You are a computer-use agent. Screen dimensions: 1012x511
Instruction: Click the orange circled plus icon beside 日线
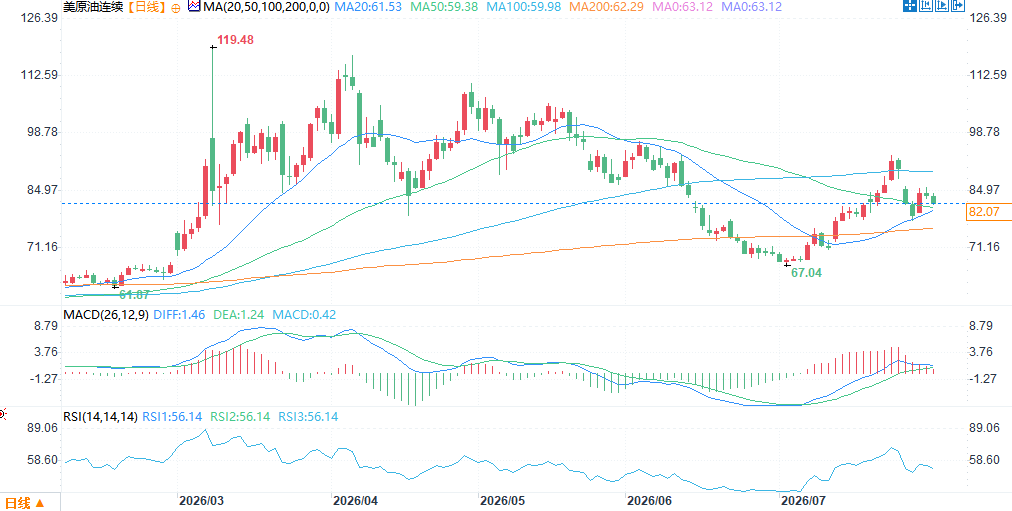(x=177, y=7)
